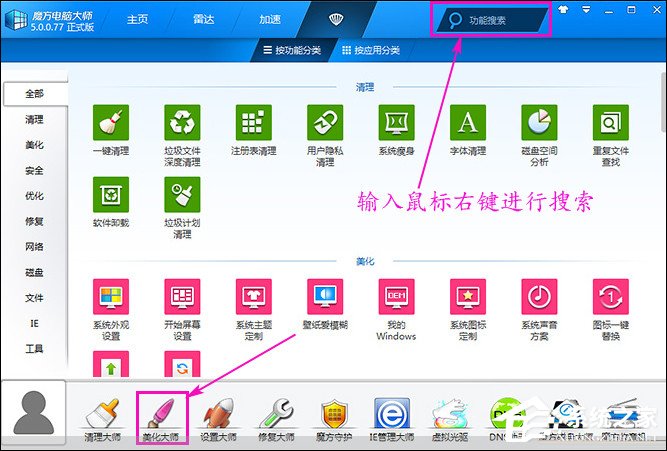Select IE category in sidebar
The width and height of the screenshot is (667, 451).
(x=34, y=323)
